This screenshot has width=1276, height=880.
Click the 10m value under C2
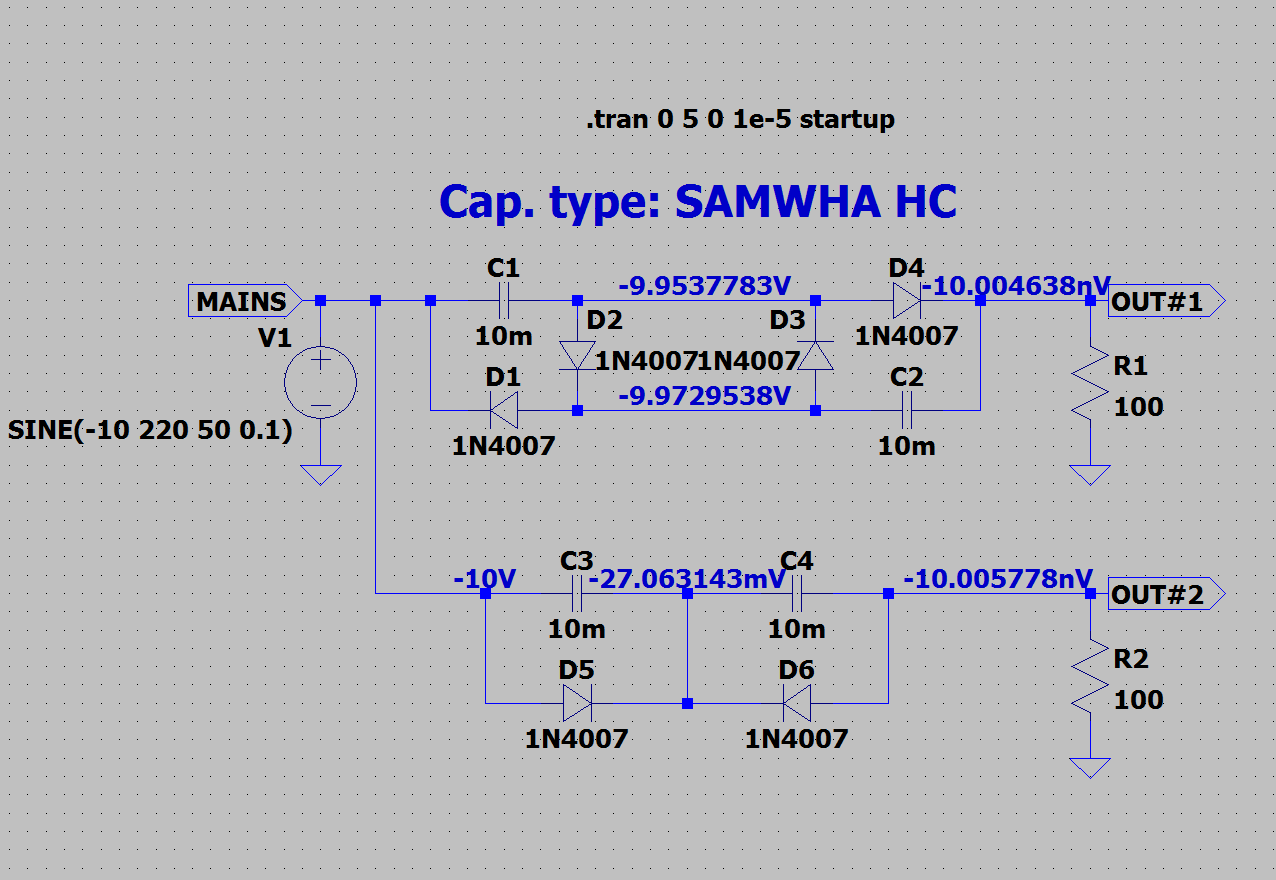(x=907, y=445)
